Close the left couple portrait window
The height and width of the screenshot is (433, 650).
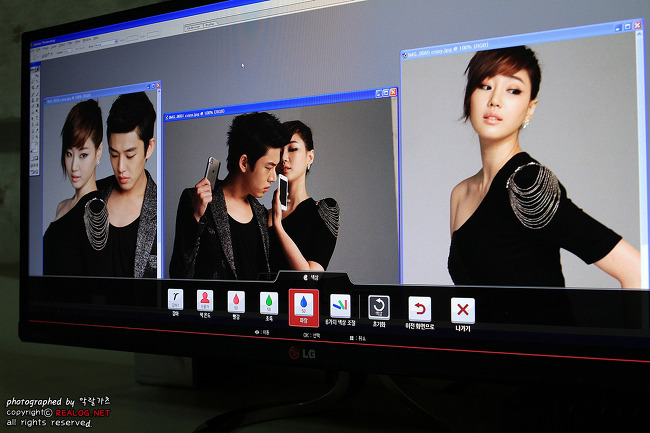tap(158, 85)
